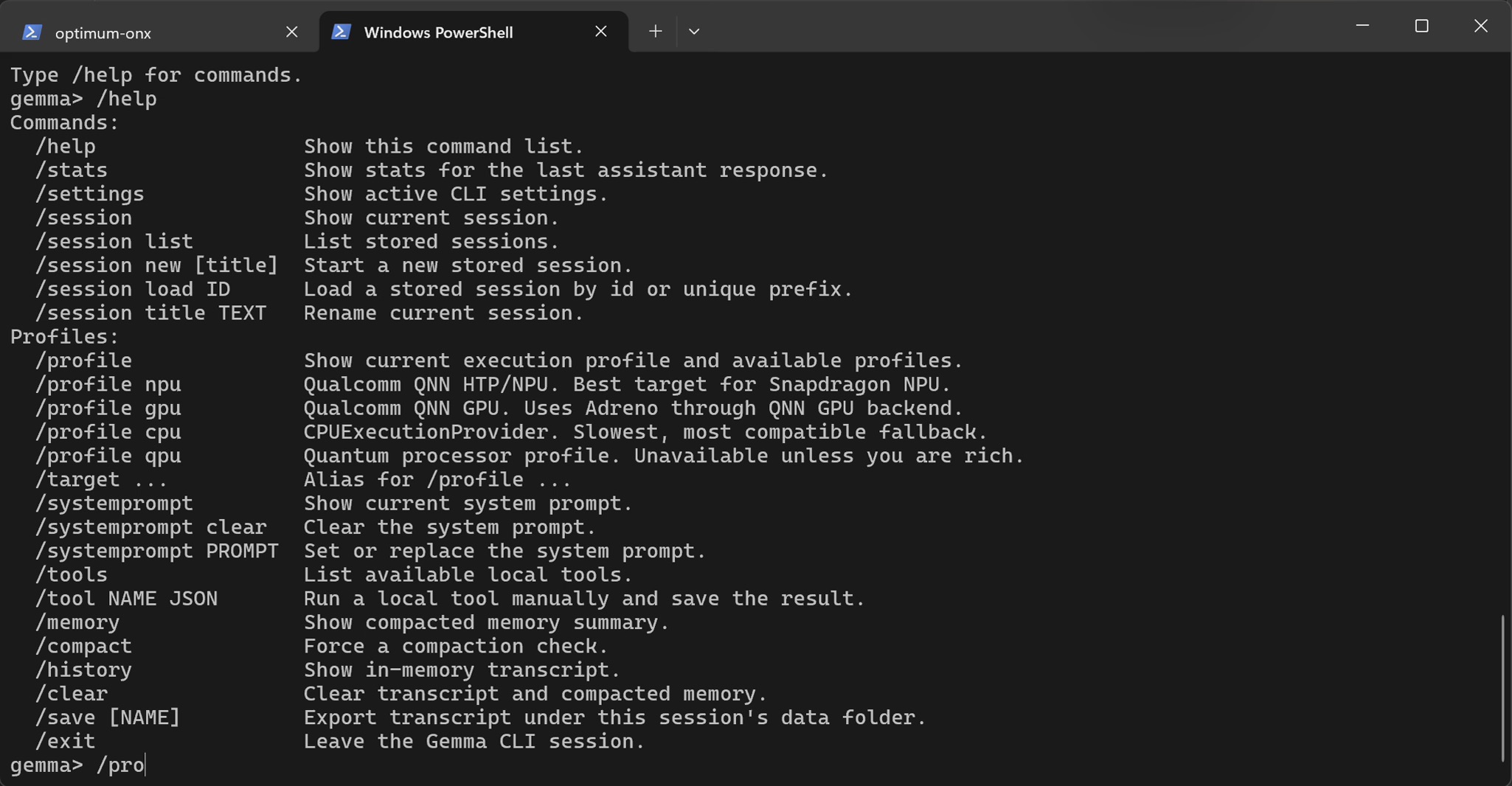Click 'Show in-memory transcript.' description
This screenshot has width=1512, height=786.
(x=462, y=670)
